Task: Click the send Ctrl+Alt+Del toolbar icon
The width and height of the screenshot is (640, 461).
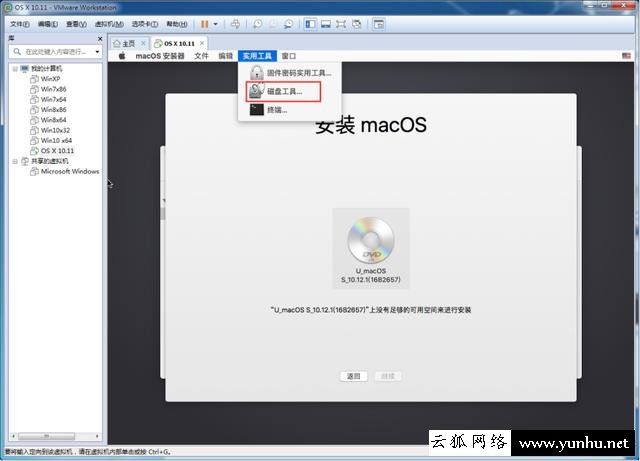Action: (236, 24)
